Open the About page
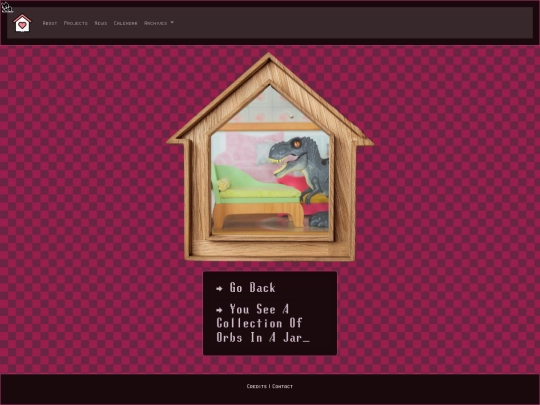This screenshot has height=405, width=540. [50, 23]
